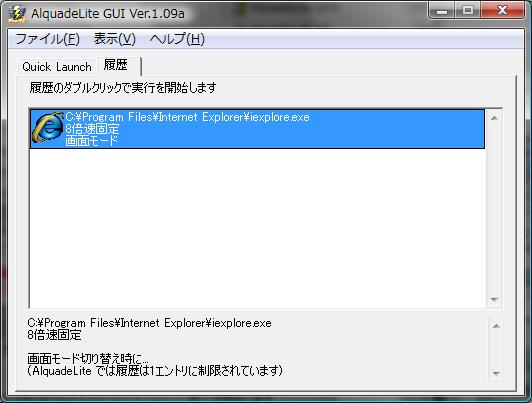The image size is (532, 403).
Task: Click the 8倍速固定 line in the highlighted entry
Action: tap(92, 129)
